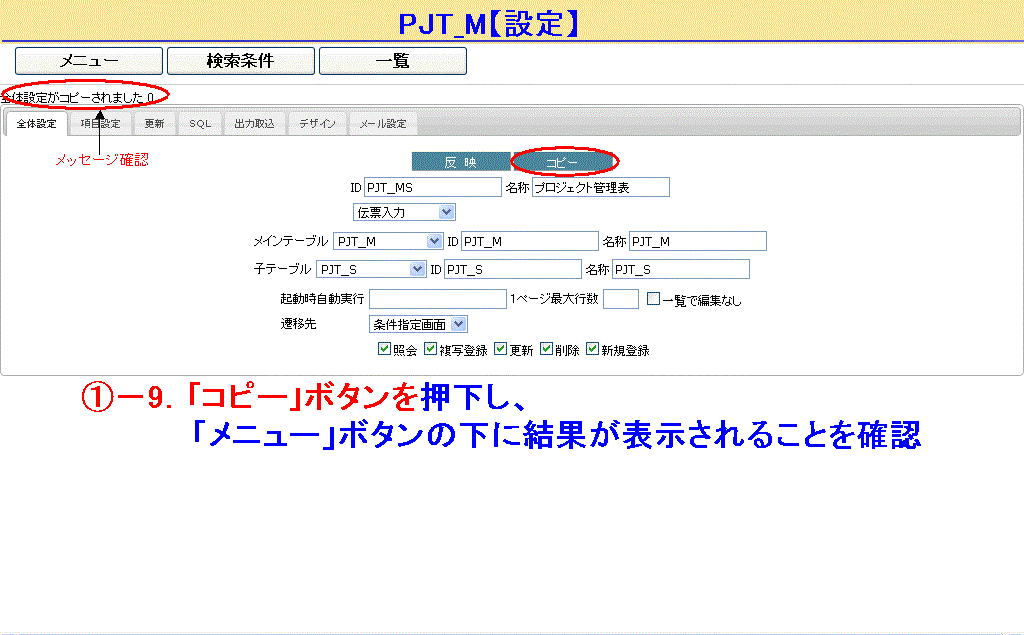
Task: Select the 出力取込 tab
Action: (x=254, y=124)
